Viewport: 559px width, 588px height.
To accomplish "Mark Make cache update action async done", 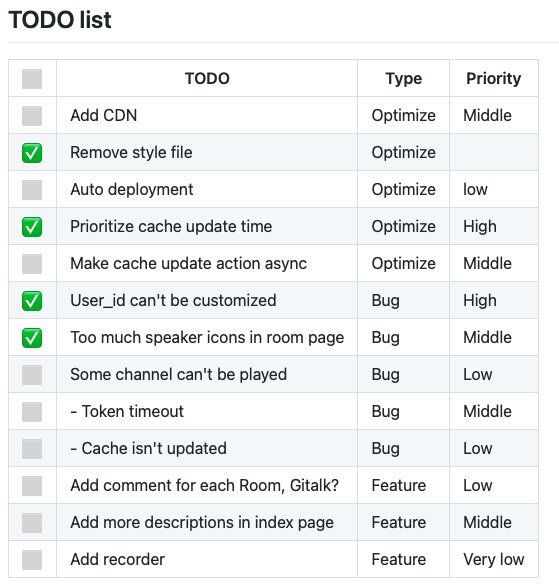I will [32, 264].
